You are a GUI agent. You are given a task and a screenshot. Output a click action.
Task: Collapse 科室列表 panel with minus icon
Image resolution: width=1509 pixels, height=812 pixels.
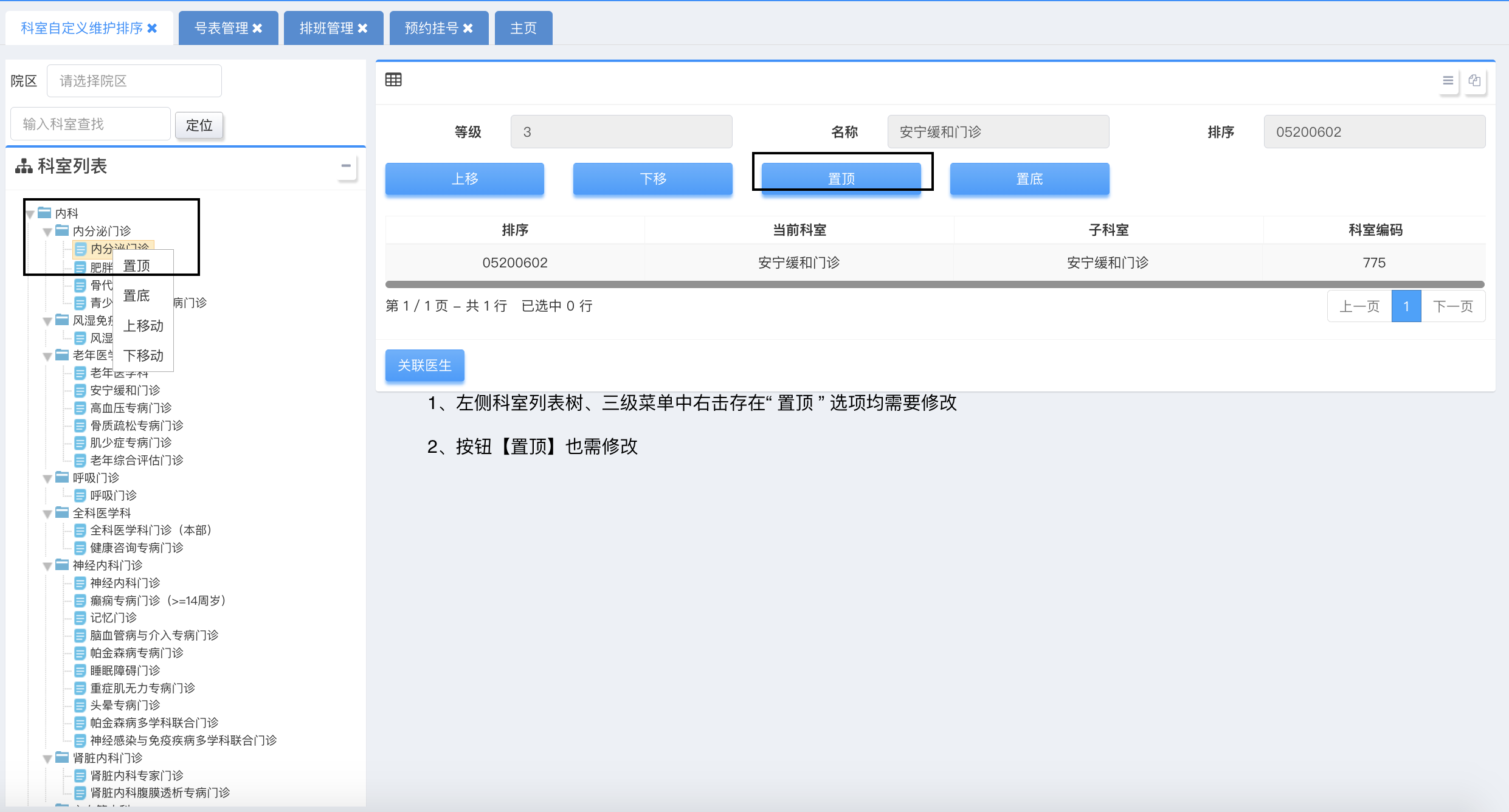[346, 165]
